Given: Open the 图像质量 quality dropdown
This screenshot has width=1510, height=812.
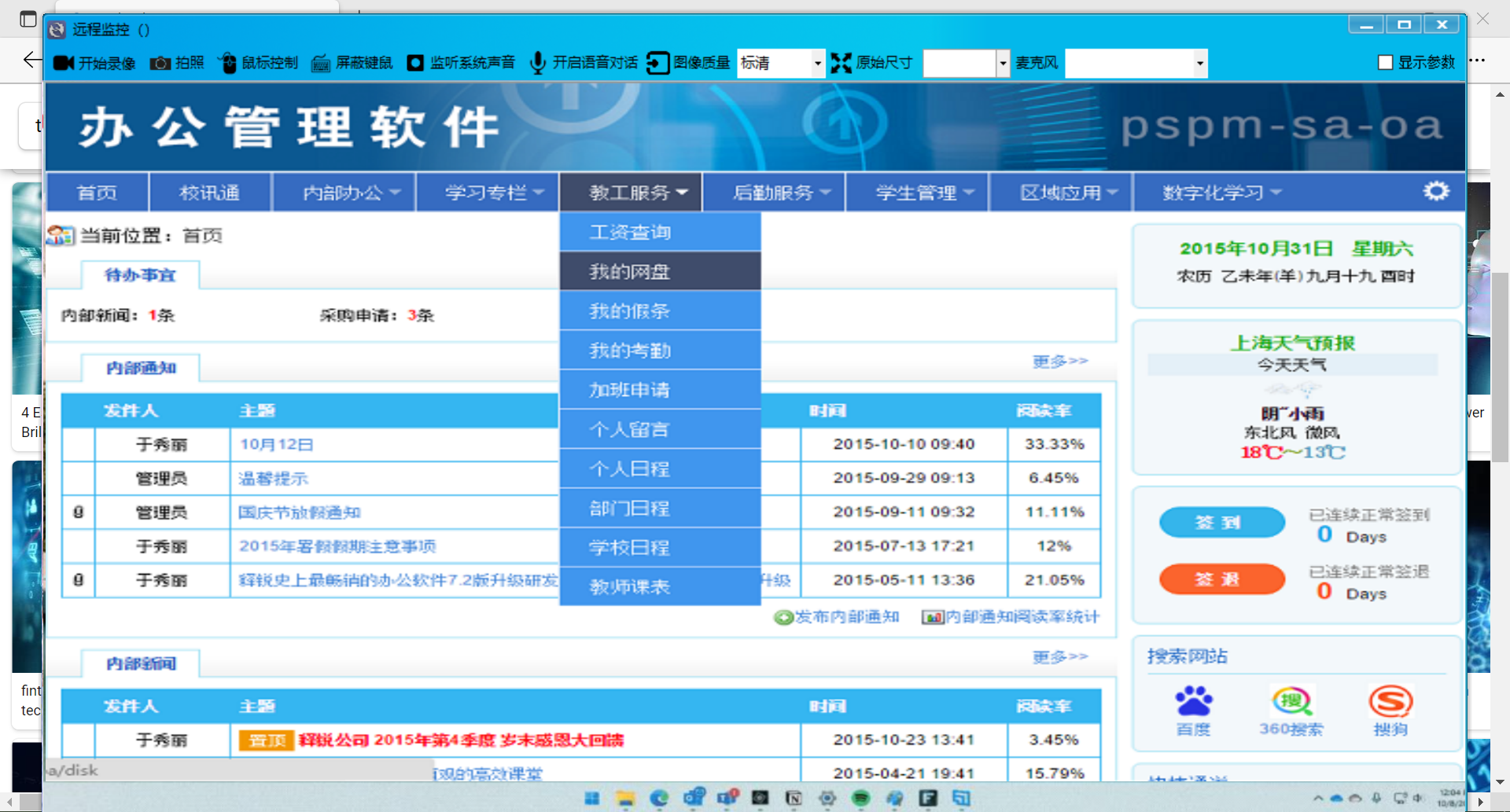Looking at the screenshot, I should click(x=817, y=63).
